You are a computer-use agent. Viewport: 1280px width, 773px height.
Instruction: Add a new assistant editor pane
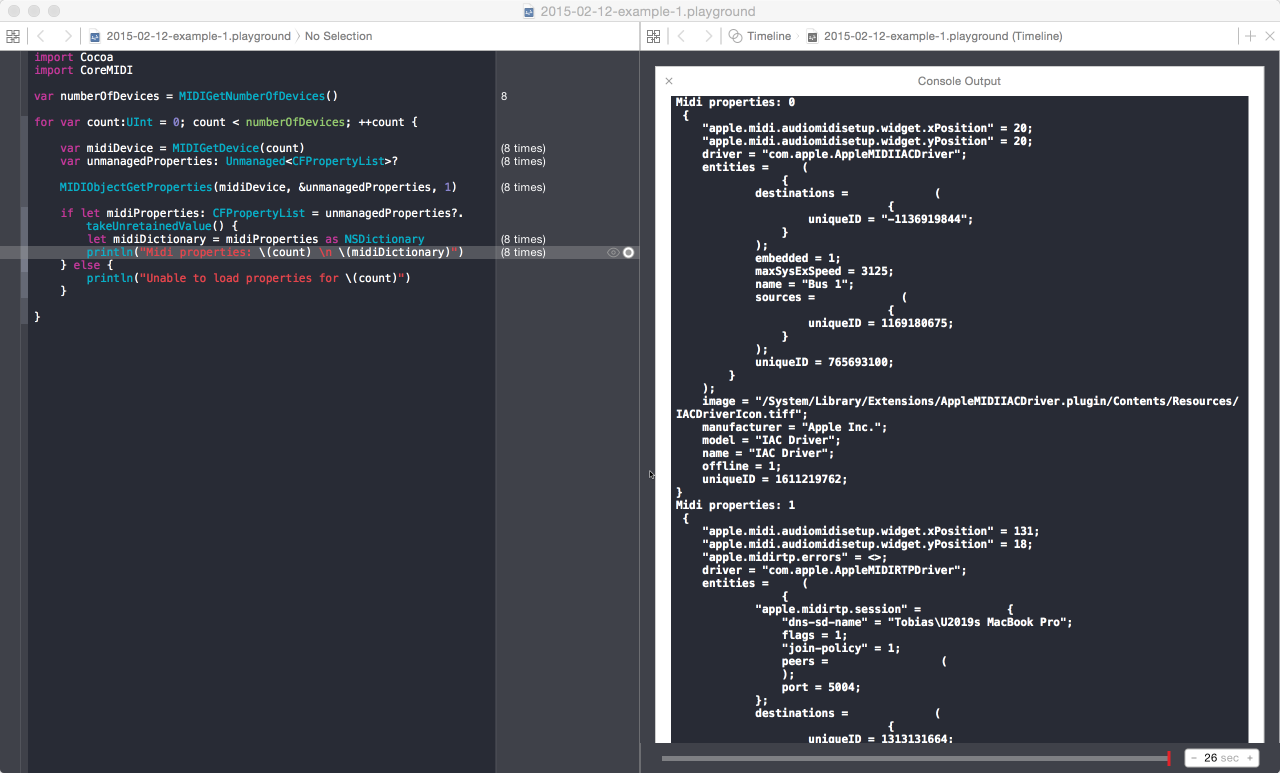(x=1250, y=36)
